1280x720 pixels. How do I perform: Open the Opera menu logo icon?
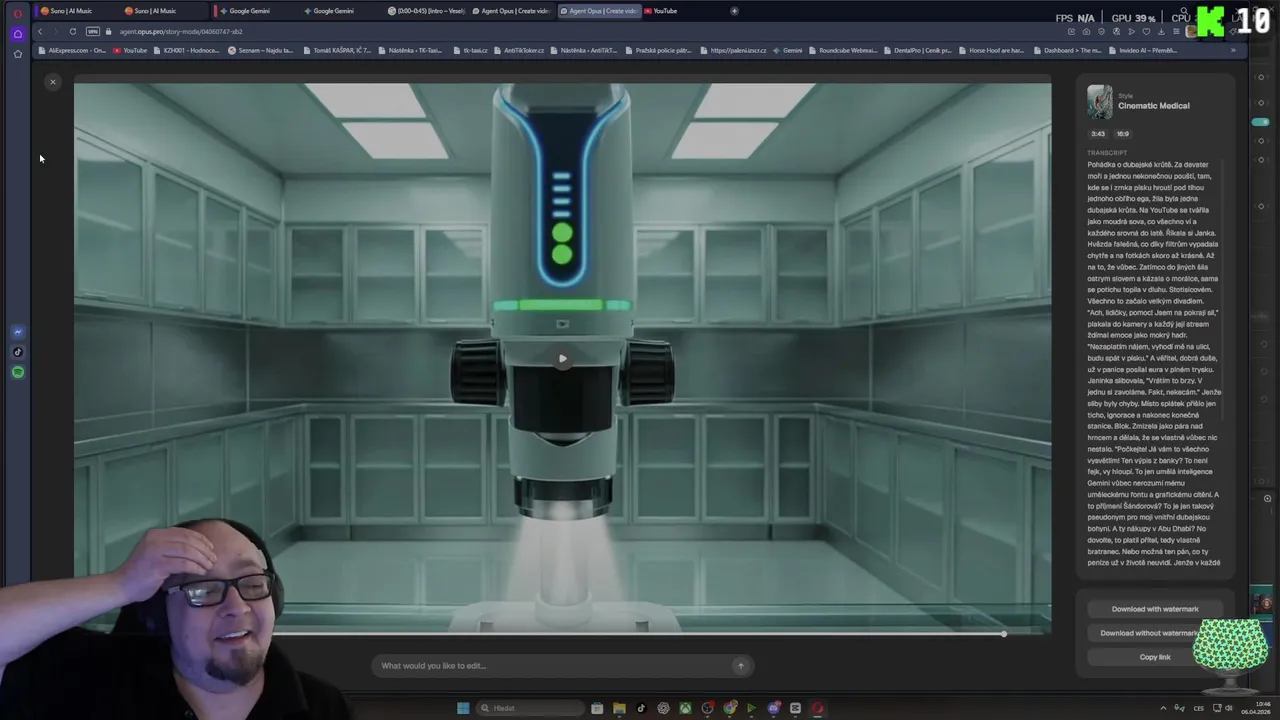pos(18,13)
